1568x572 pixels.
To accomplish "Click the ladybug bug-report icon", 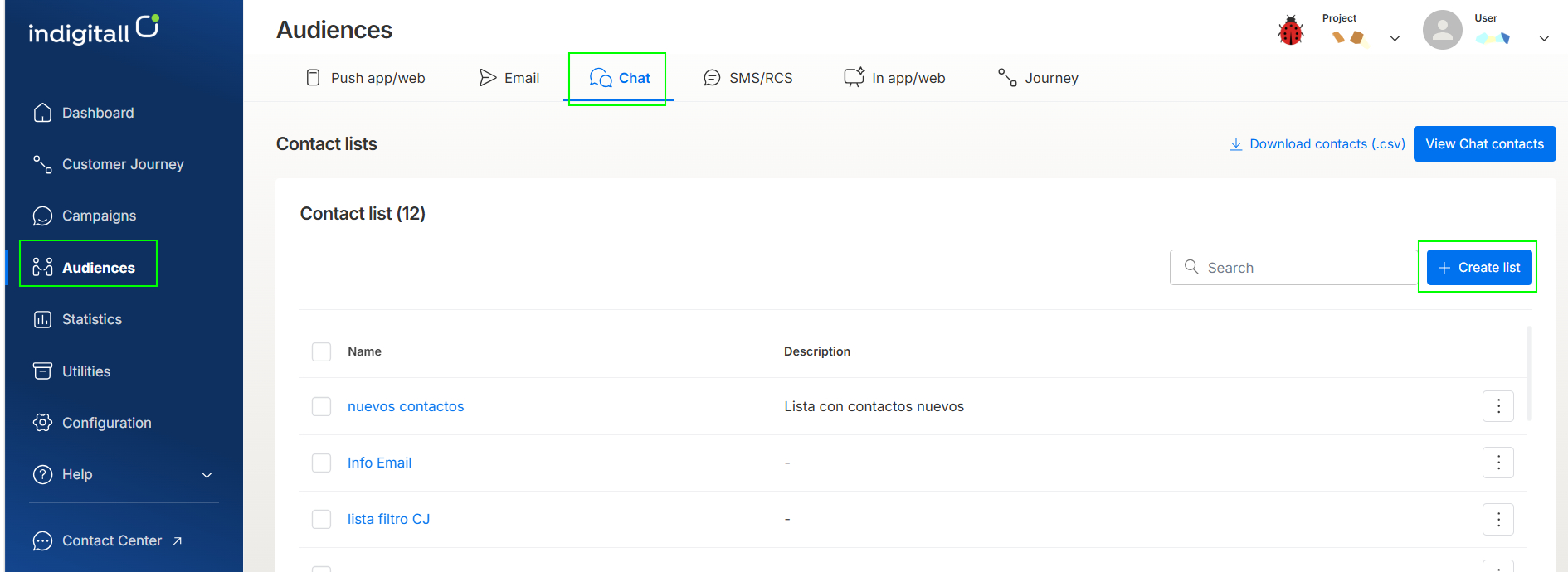I will (1291, 31).
